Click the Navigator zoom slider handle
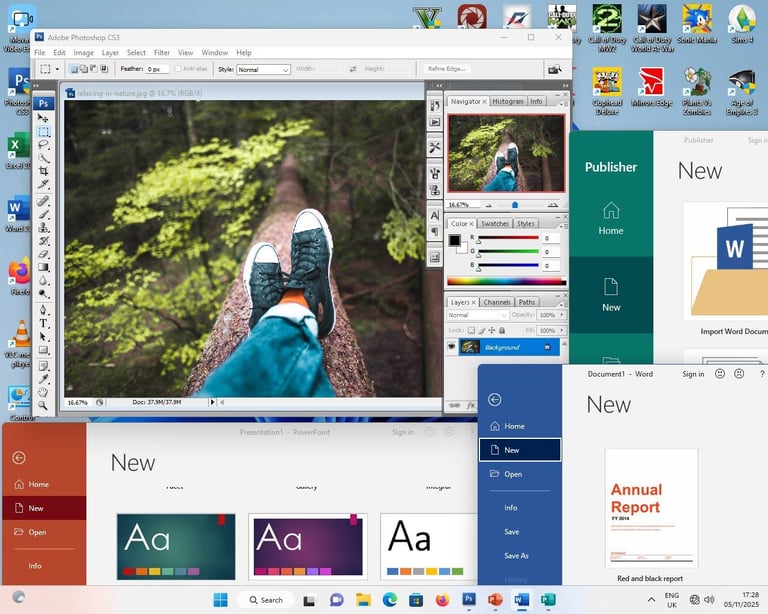This screenshot has height=614, width=768. [515, 205]
